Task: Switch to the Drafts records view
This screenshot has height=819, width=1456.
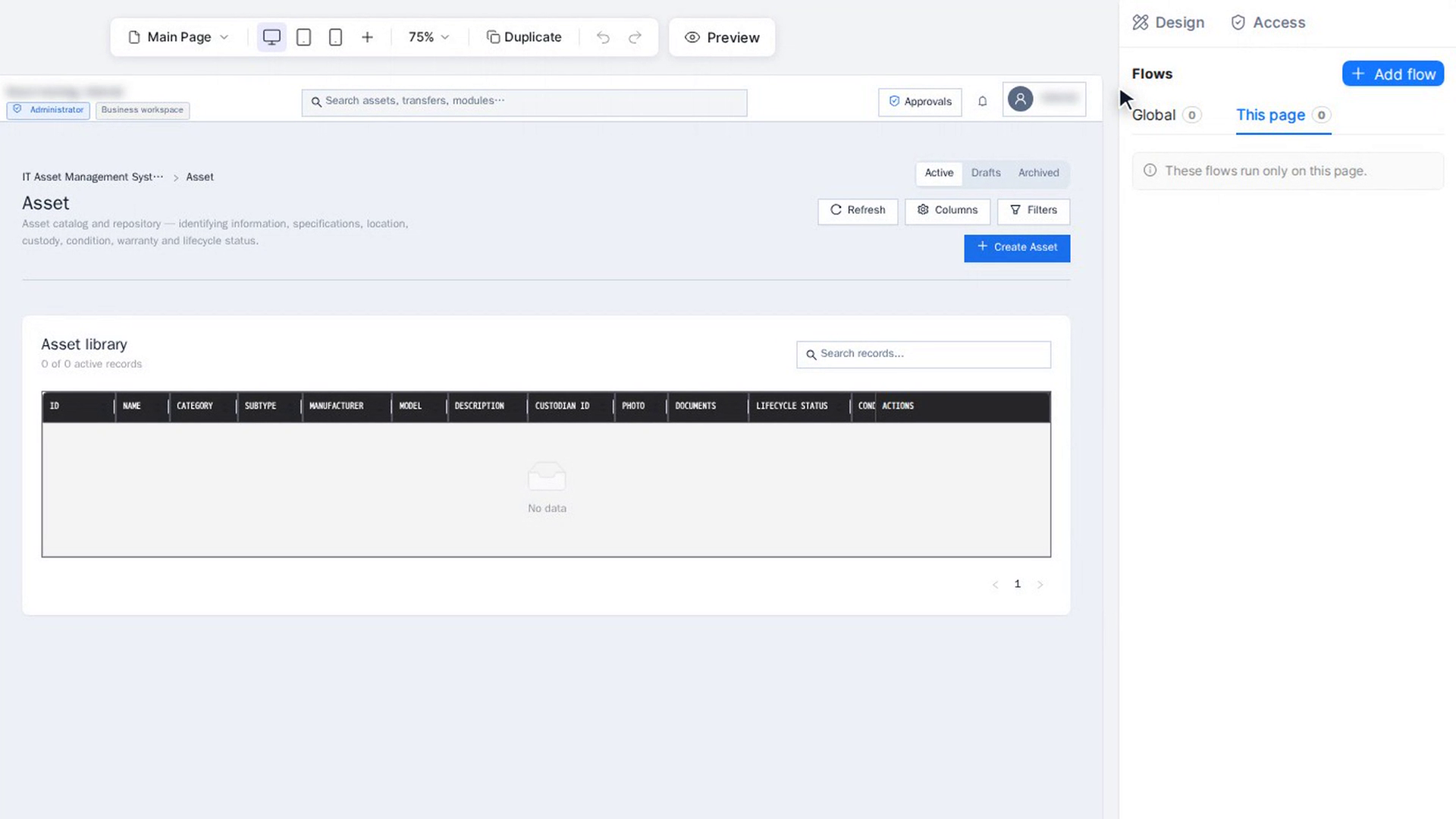Action: click(x=986, y=173)
